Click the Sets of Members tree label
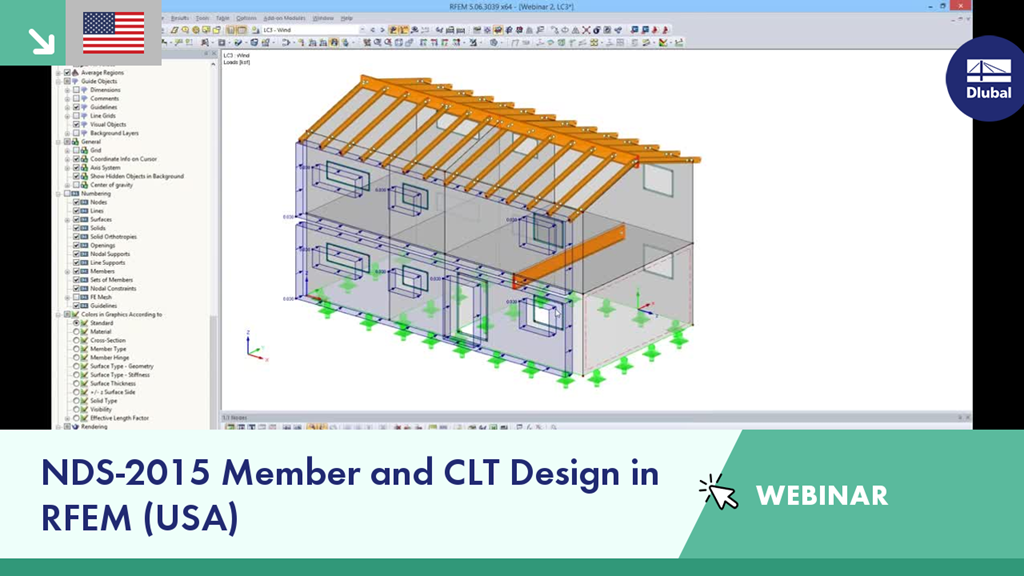 click(x=111, y=280)
